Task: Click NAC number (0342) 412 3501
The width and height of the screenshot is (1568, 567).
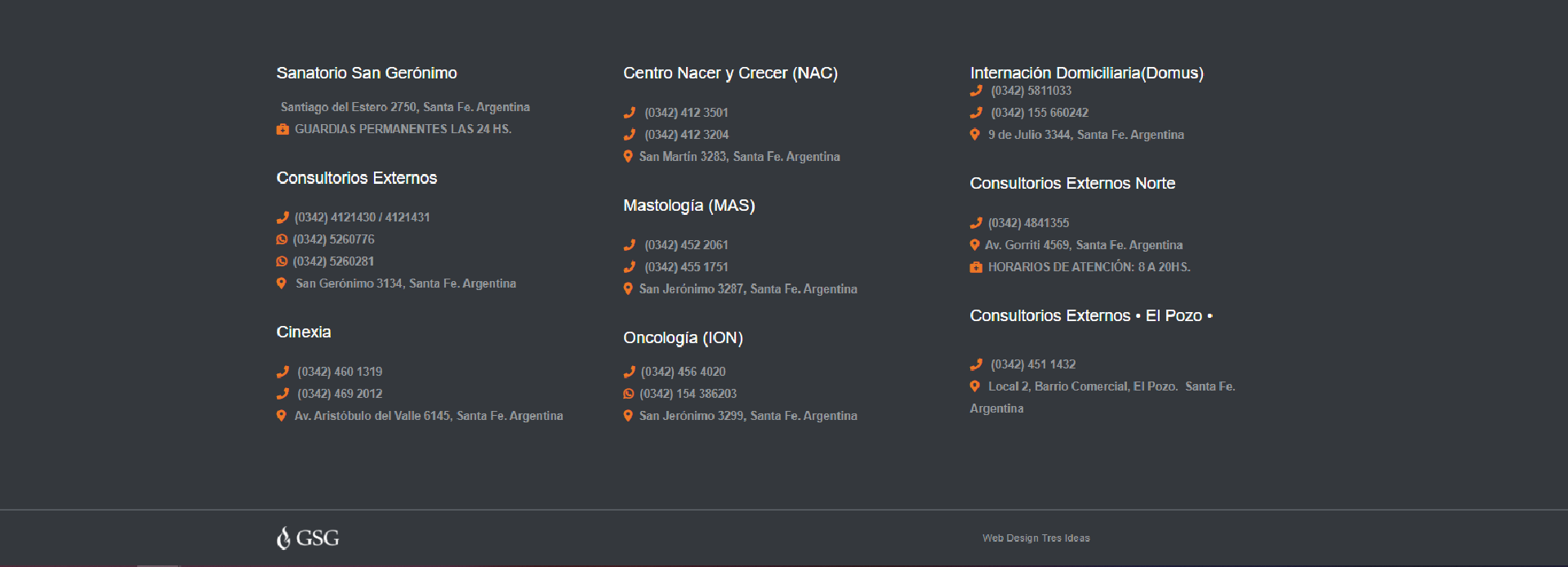Action: pyautogui.click(x=687, y=113)
